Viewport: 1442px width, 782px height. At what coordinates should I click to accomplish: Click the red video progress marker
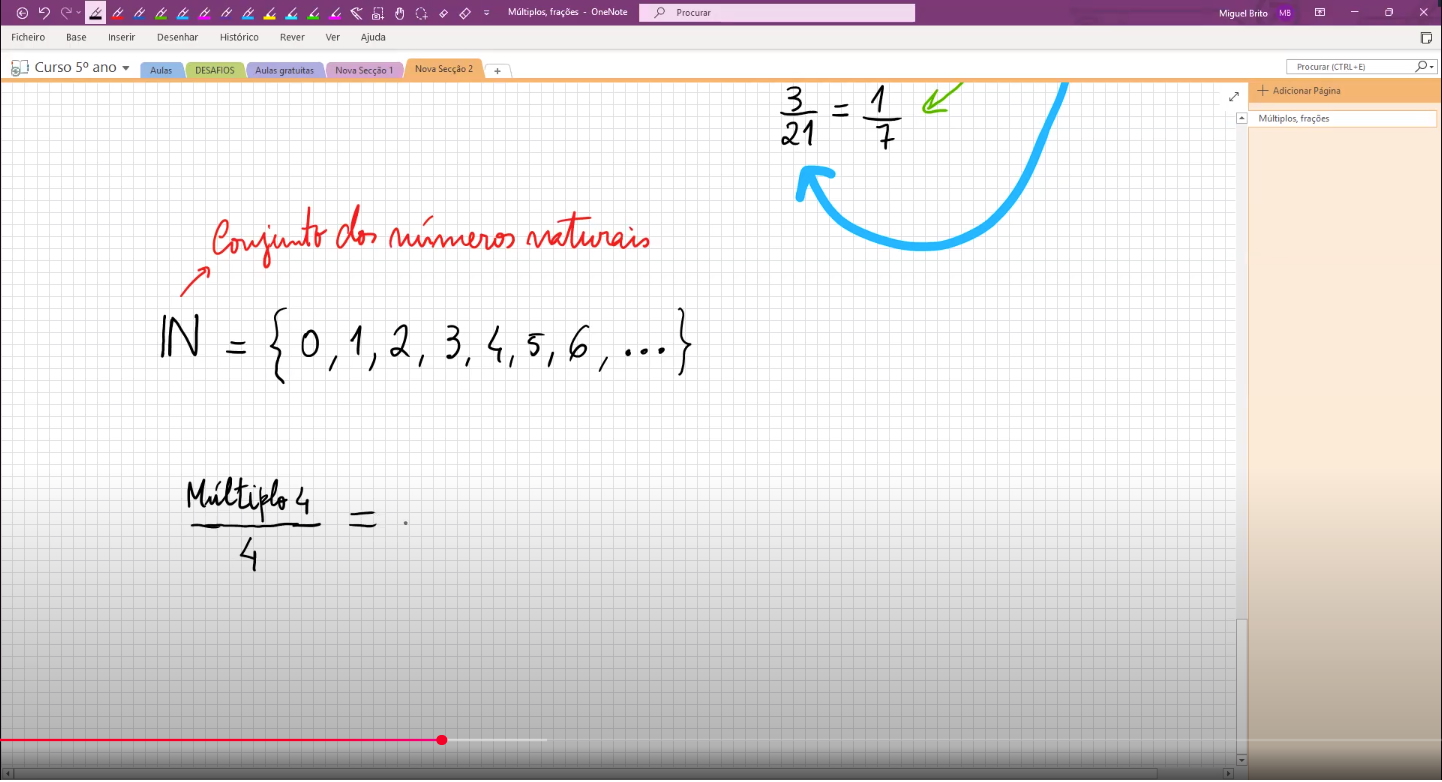pos(442,740)
